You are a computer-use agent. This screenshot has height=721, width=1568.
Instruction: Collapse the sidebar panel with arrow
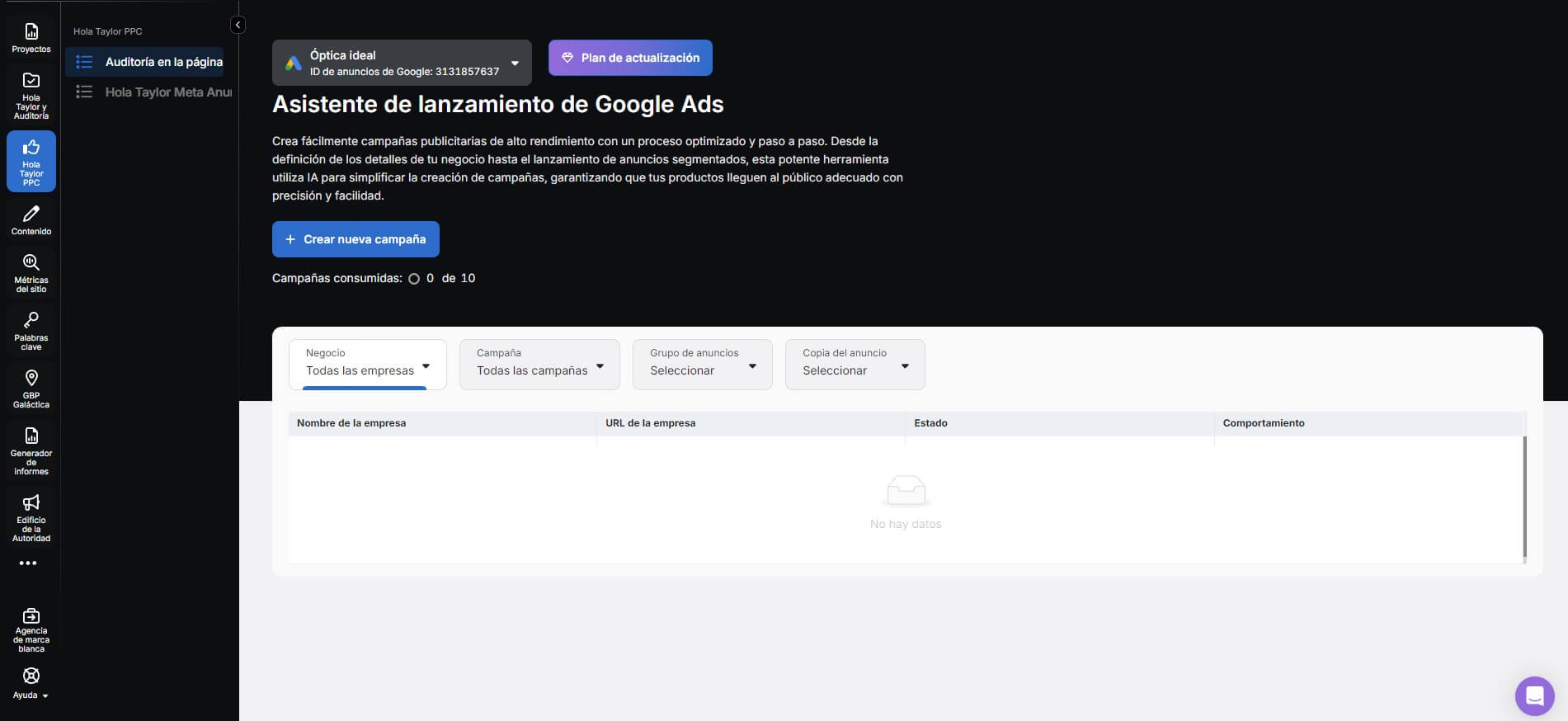[x=238, y=25]
